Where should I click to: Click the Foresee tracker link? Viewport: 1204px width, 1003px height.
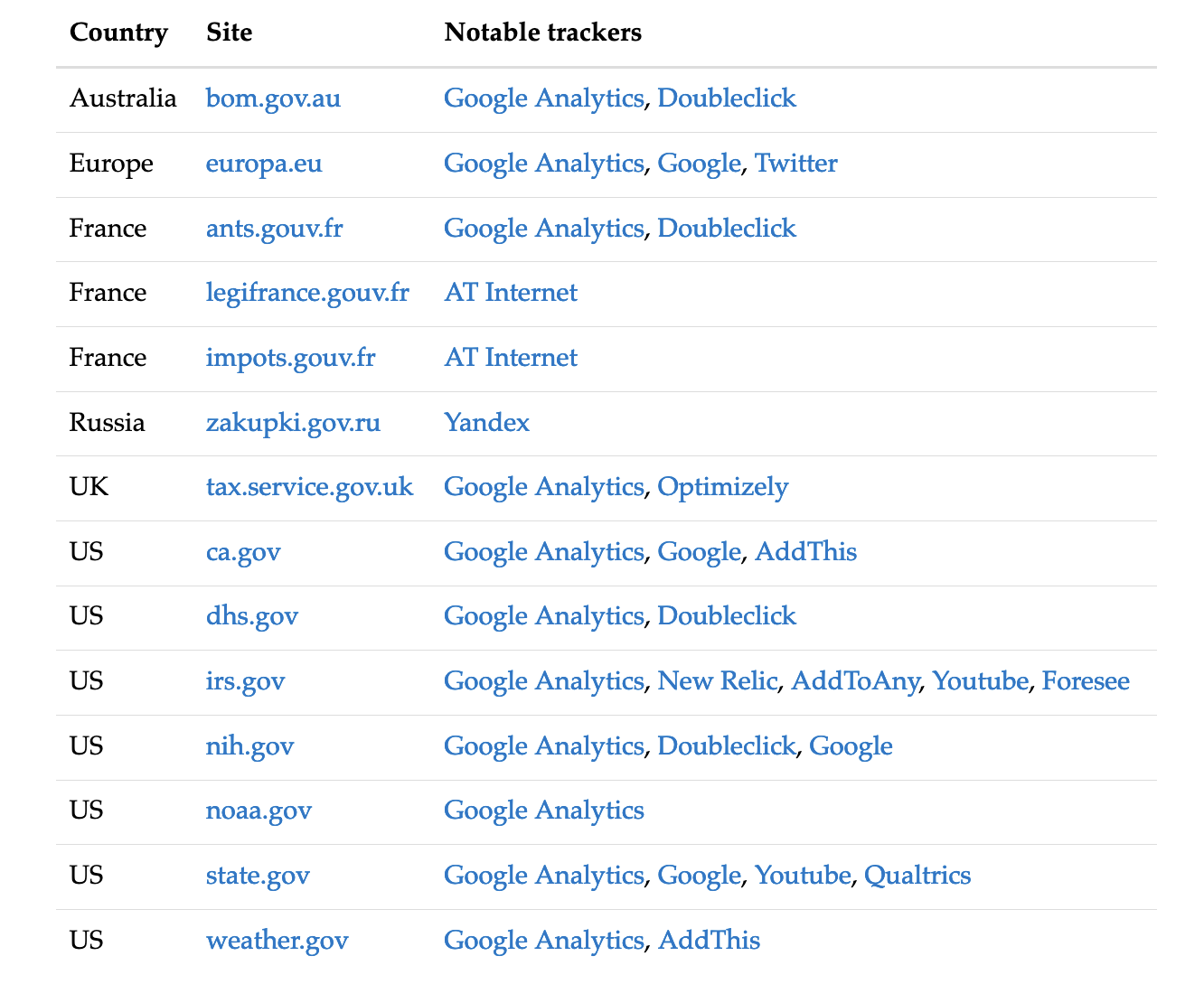tap(1085, 680)
